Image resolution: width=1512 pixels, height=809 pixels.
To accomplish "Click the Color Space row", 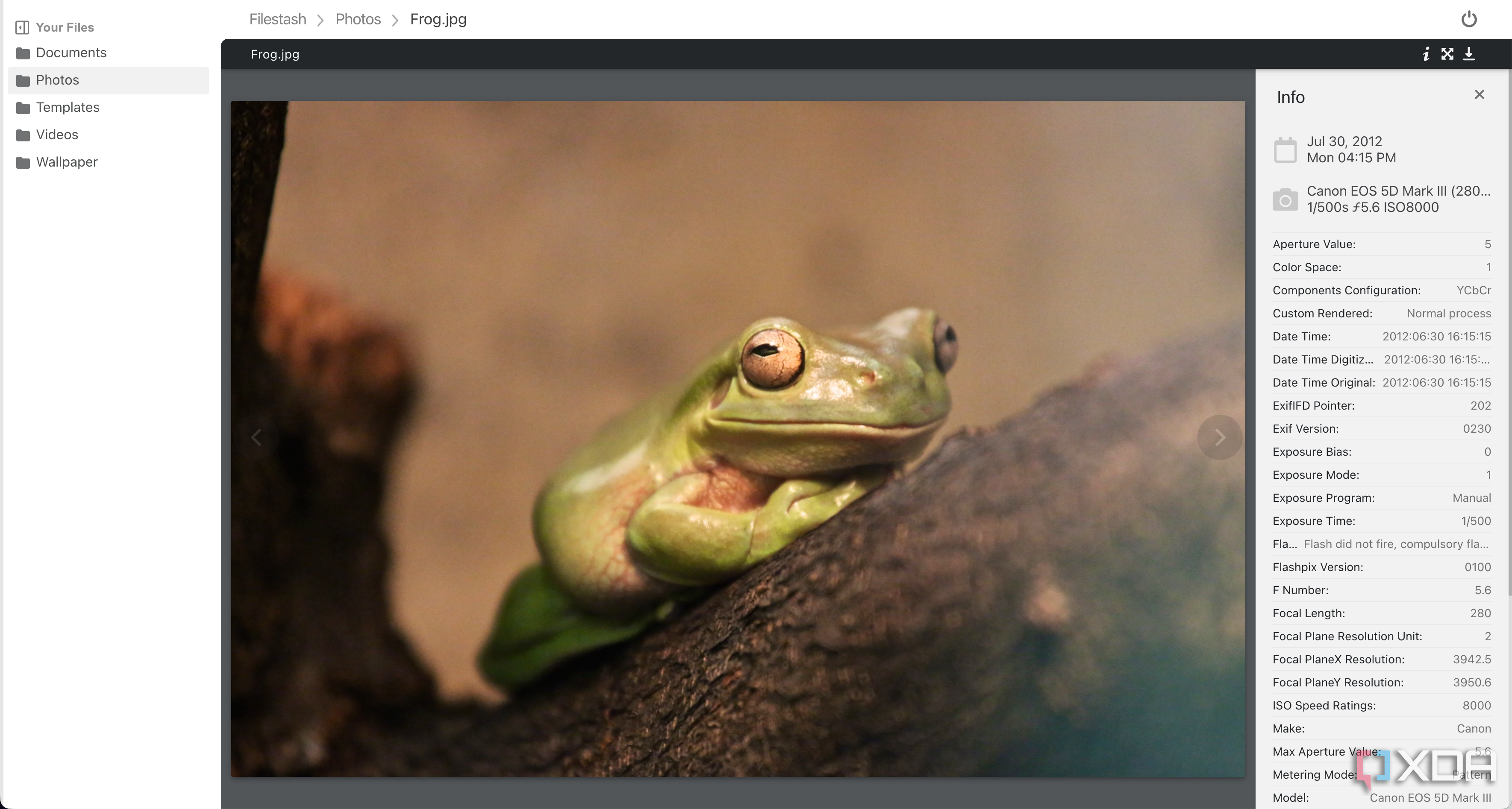I will point(1382,267).
